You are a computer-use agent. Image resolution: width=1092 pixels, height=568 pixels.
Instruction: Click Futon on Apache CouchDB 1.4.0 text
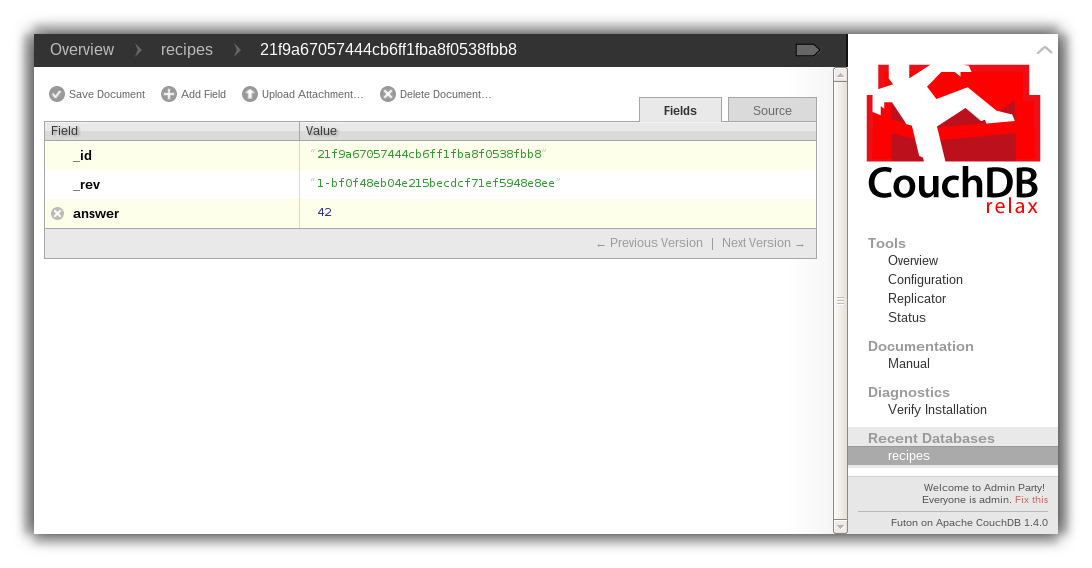coord(969,523)
